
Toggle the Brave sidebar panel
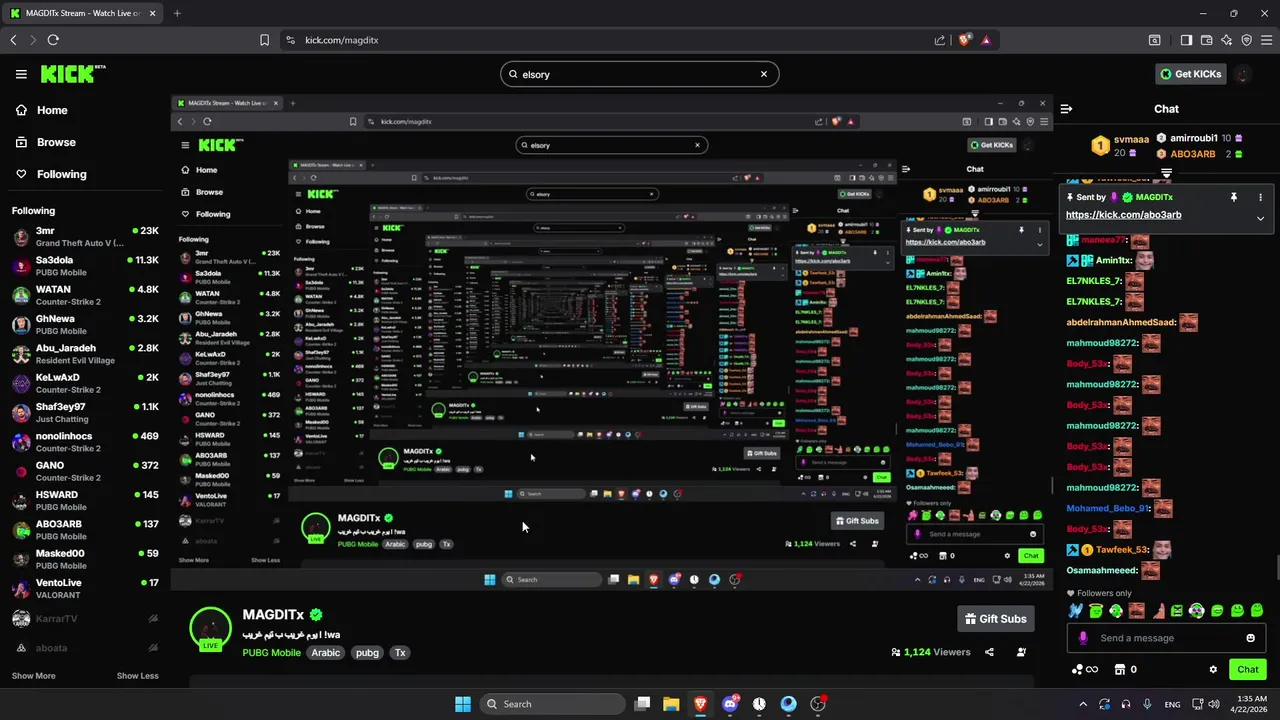[1186, 40]
